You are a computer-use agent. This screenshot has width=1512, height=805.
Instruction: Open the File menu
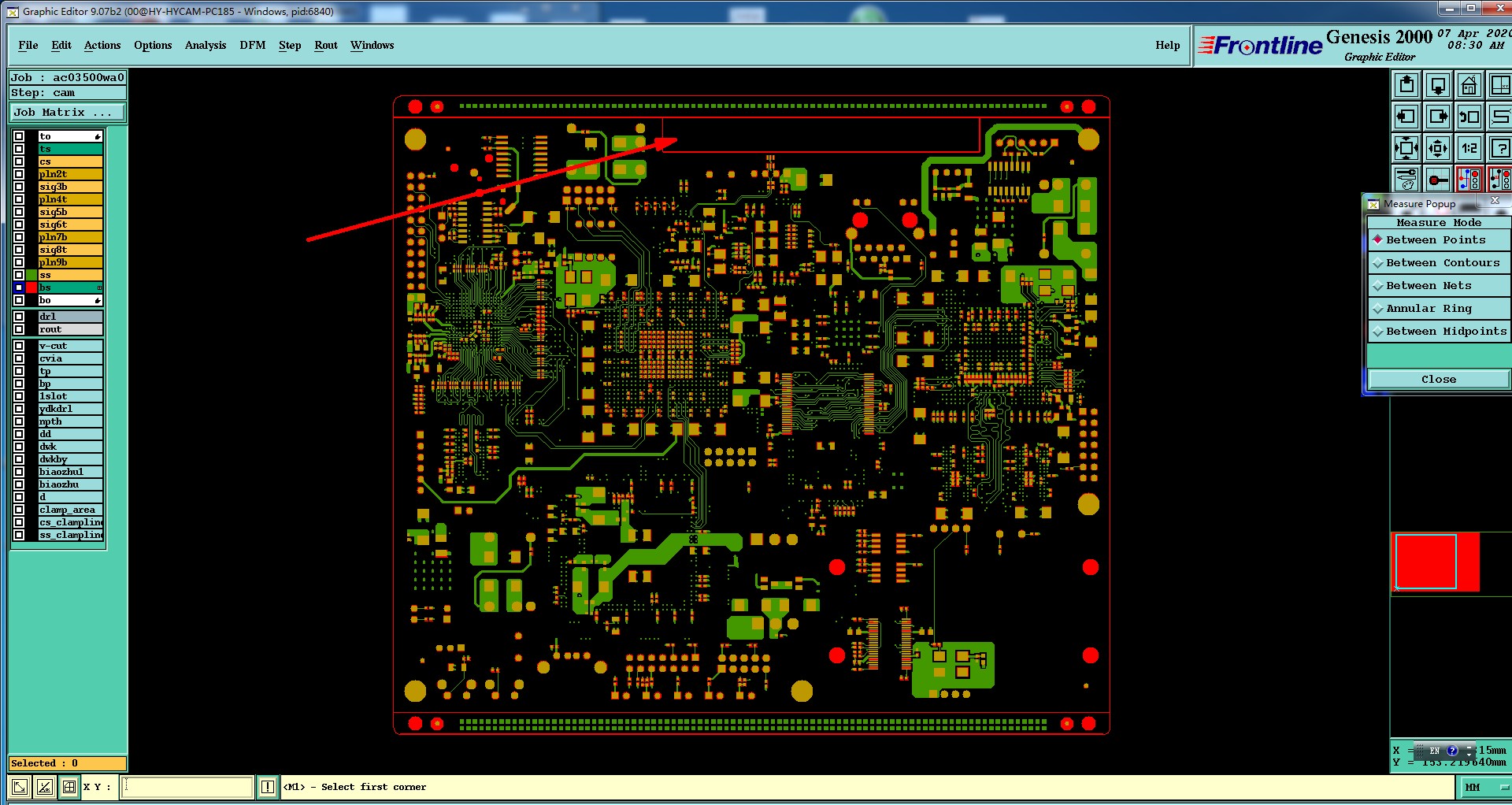pos(28,45)
